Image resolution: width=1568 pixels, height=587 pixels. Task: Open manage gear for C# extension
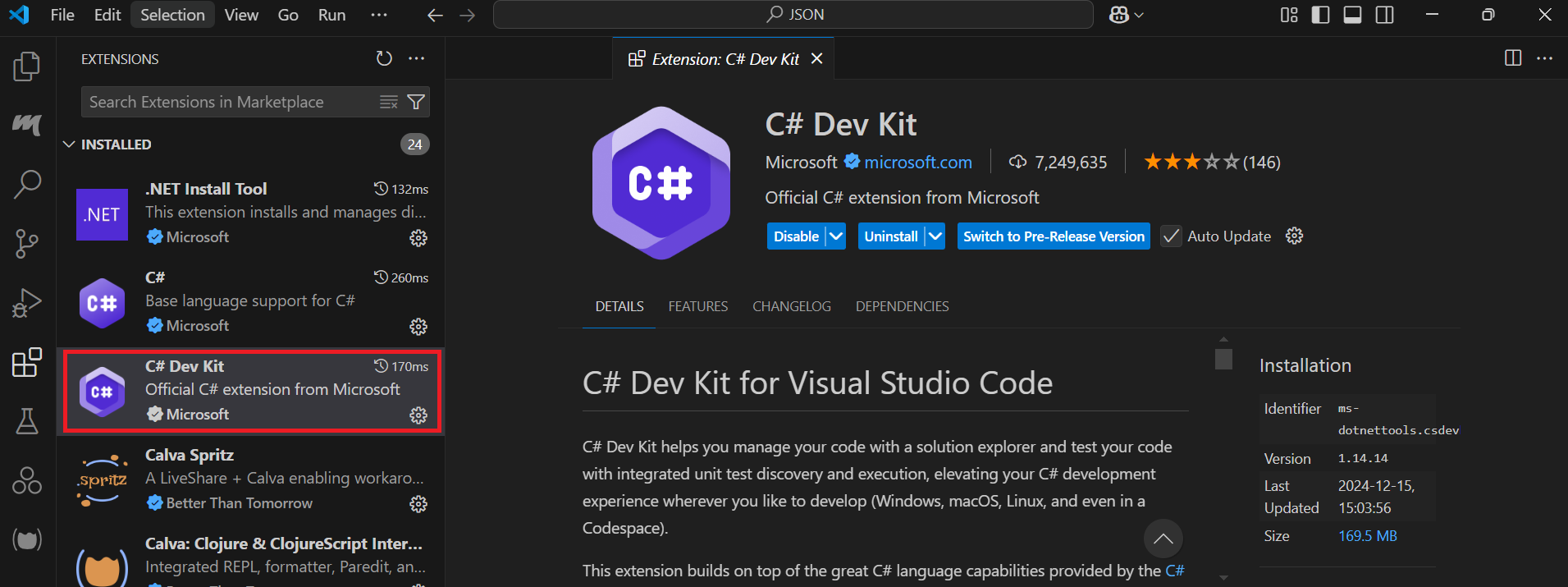(418, 327)
